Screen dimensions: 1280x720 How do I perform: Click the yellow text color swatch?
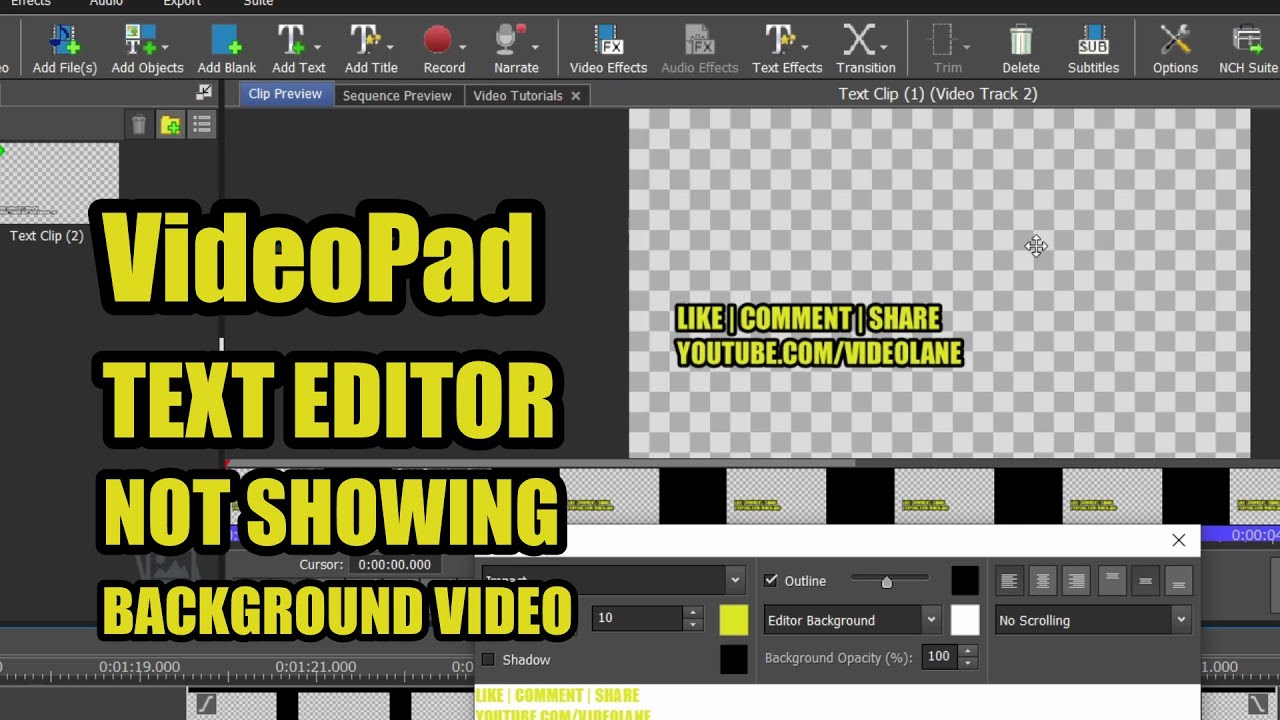coord(733,620)
